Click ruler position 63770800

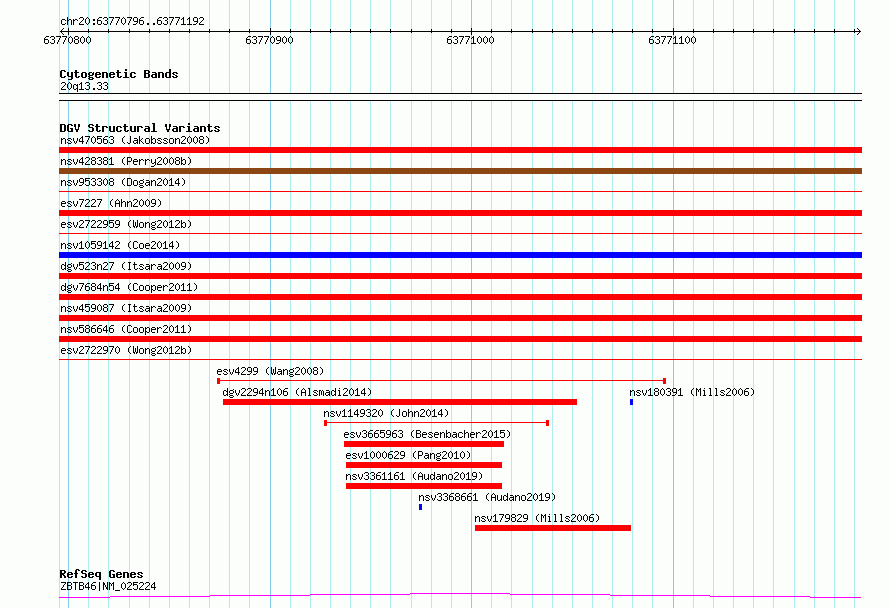tap(68, 40)
